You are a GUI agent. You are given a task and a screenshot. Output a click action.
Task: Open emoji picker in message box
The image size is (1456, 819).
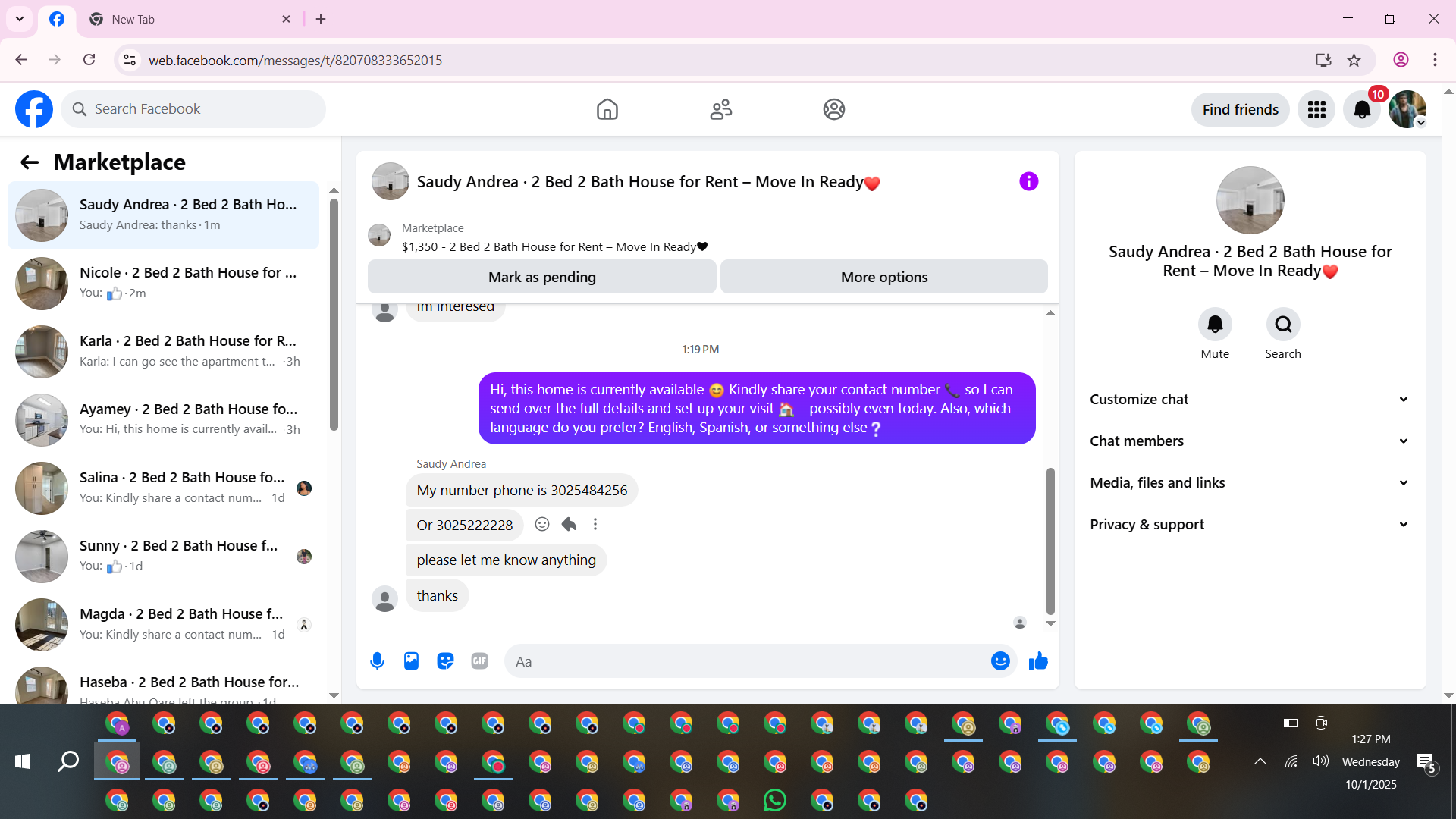click(1000, 661)
